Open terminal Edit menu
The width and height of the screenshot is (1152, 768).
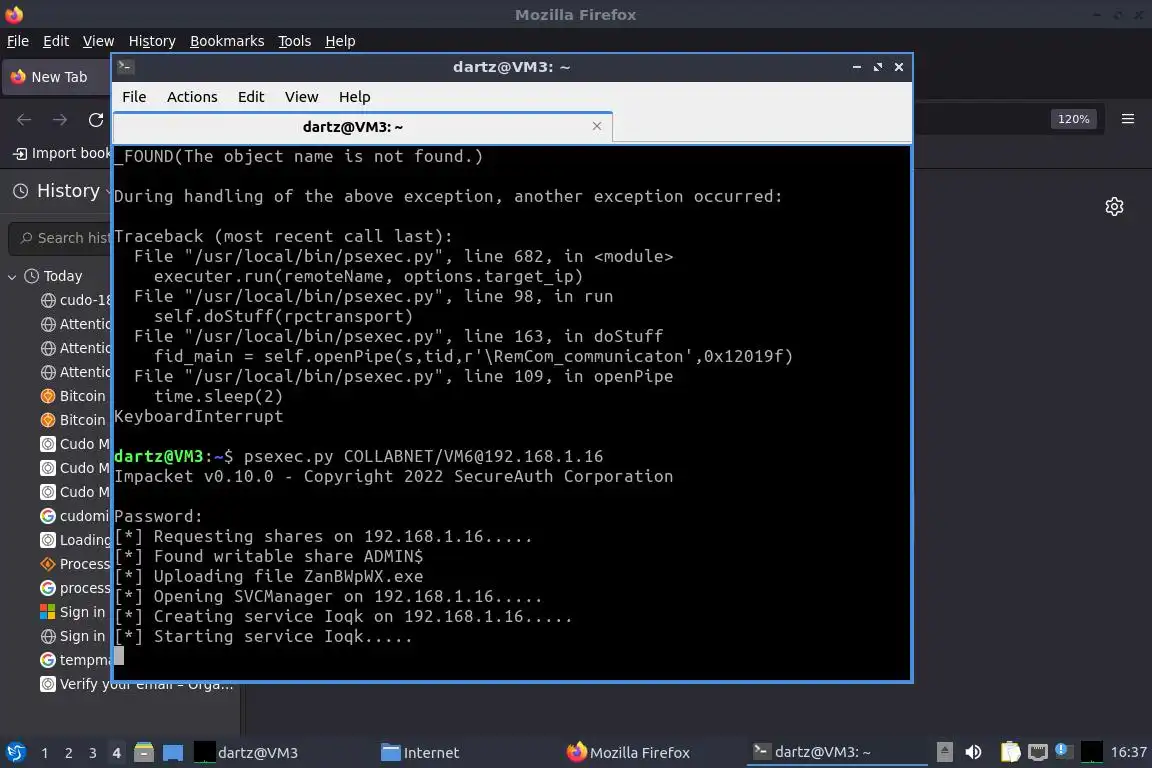coord(251,97)
